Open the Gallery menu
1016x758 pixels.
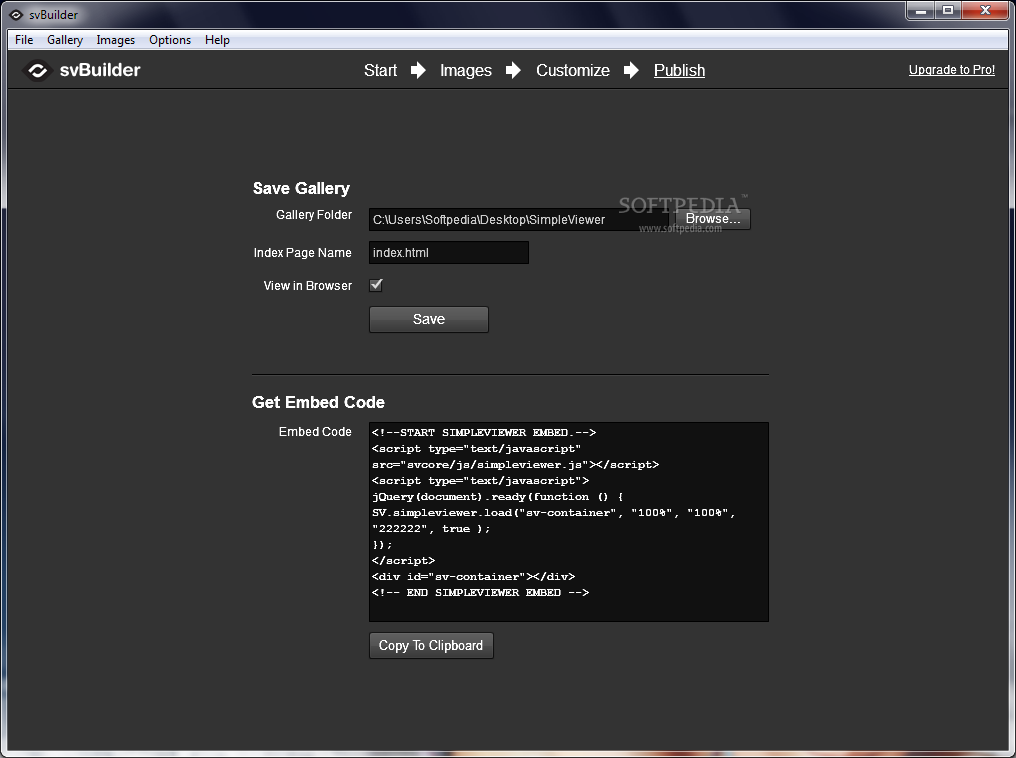65,40
